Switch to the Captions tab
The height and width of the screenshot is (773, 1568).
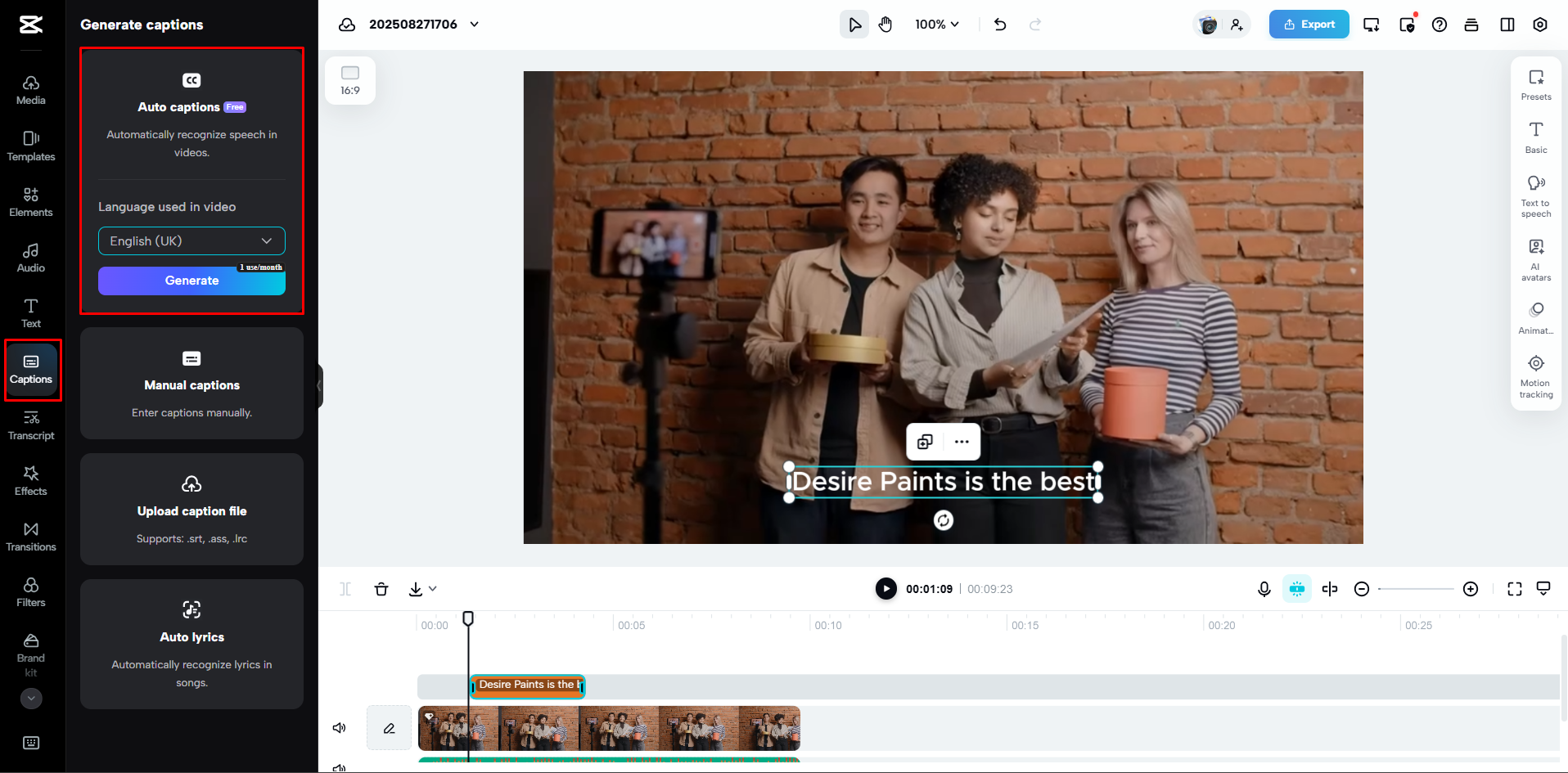point(30,370)
